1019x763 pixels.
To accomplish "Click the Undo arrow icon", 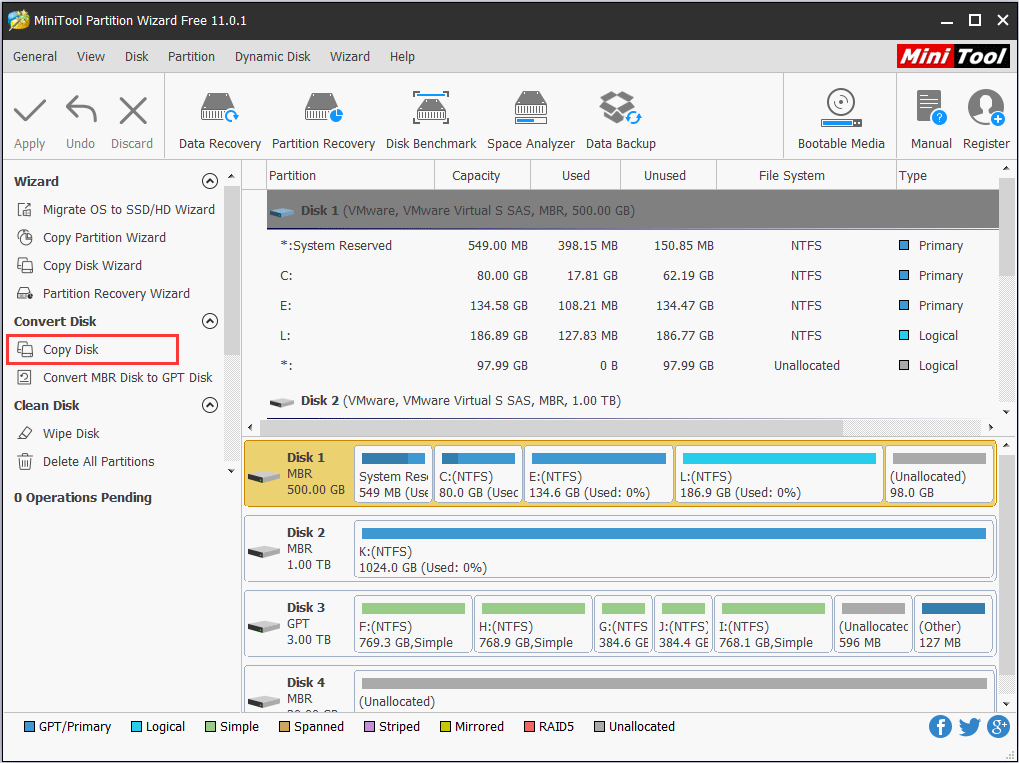I will (x=81, y=109).
